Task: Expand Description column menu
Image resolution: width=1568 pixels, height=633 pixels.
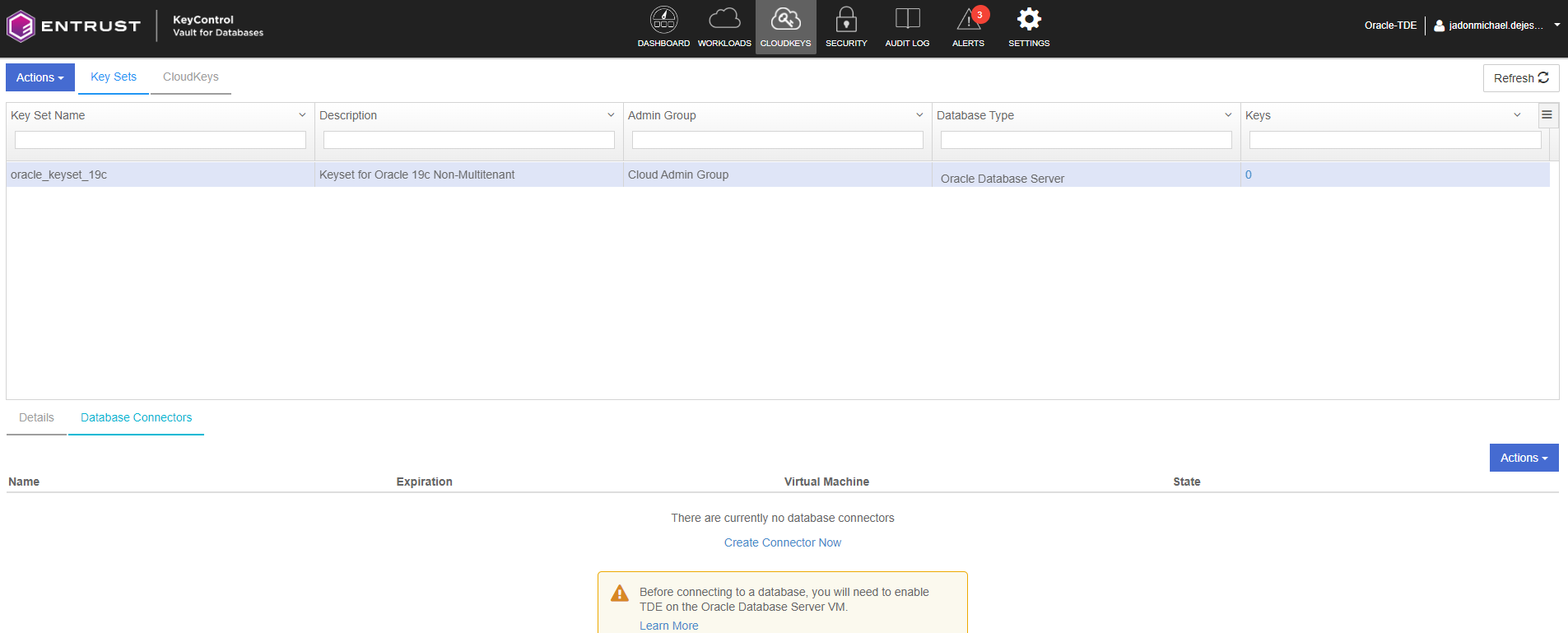Action: pos(611,115)
